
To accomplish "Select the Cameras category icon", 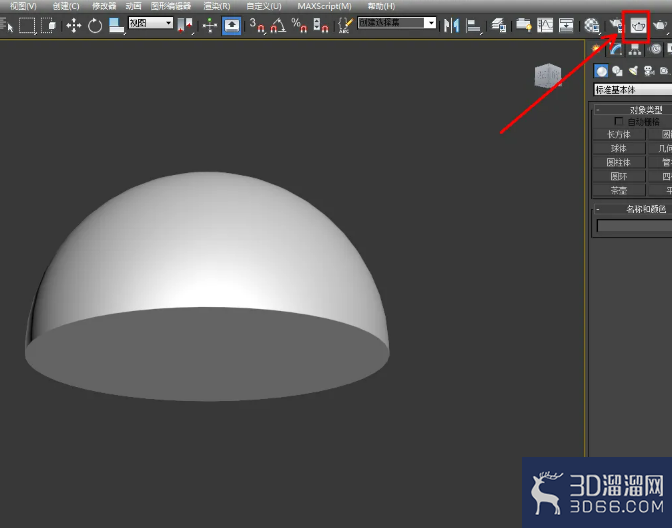I will tap(649, 71).
